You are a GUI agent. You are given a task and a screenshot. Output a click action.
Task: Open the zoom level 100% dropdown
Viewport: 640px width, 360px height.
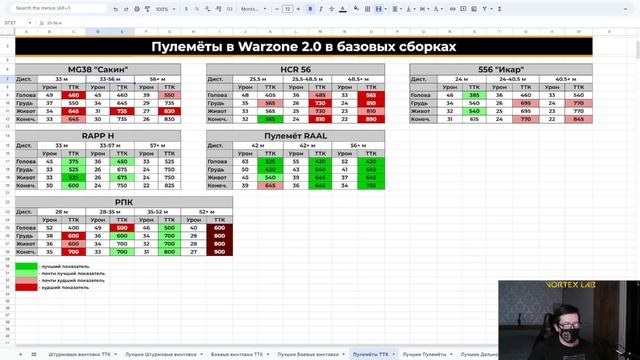click(165, 9)
